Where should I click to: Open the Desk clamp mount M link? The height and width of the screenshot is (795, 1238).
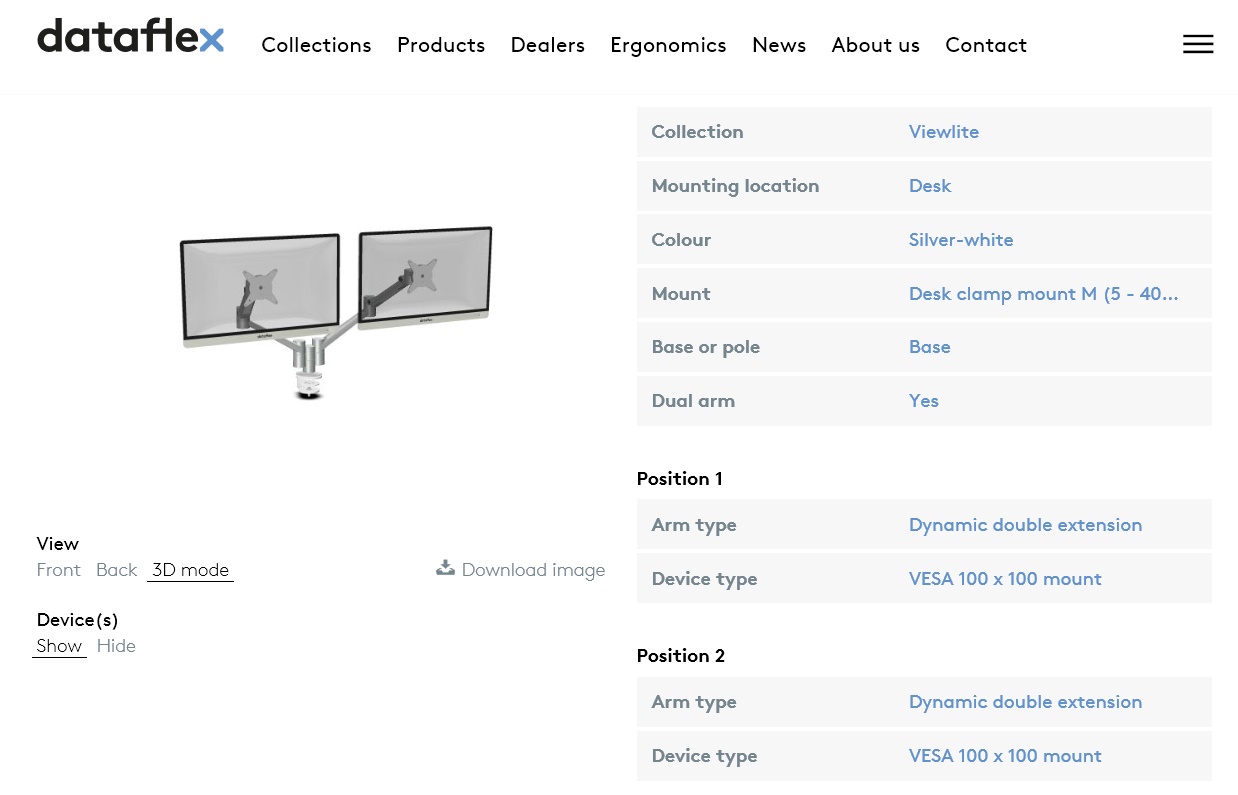[x=1043, y=294]
